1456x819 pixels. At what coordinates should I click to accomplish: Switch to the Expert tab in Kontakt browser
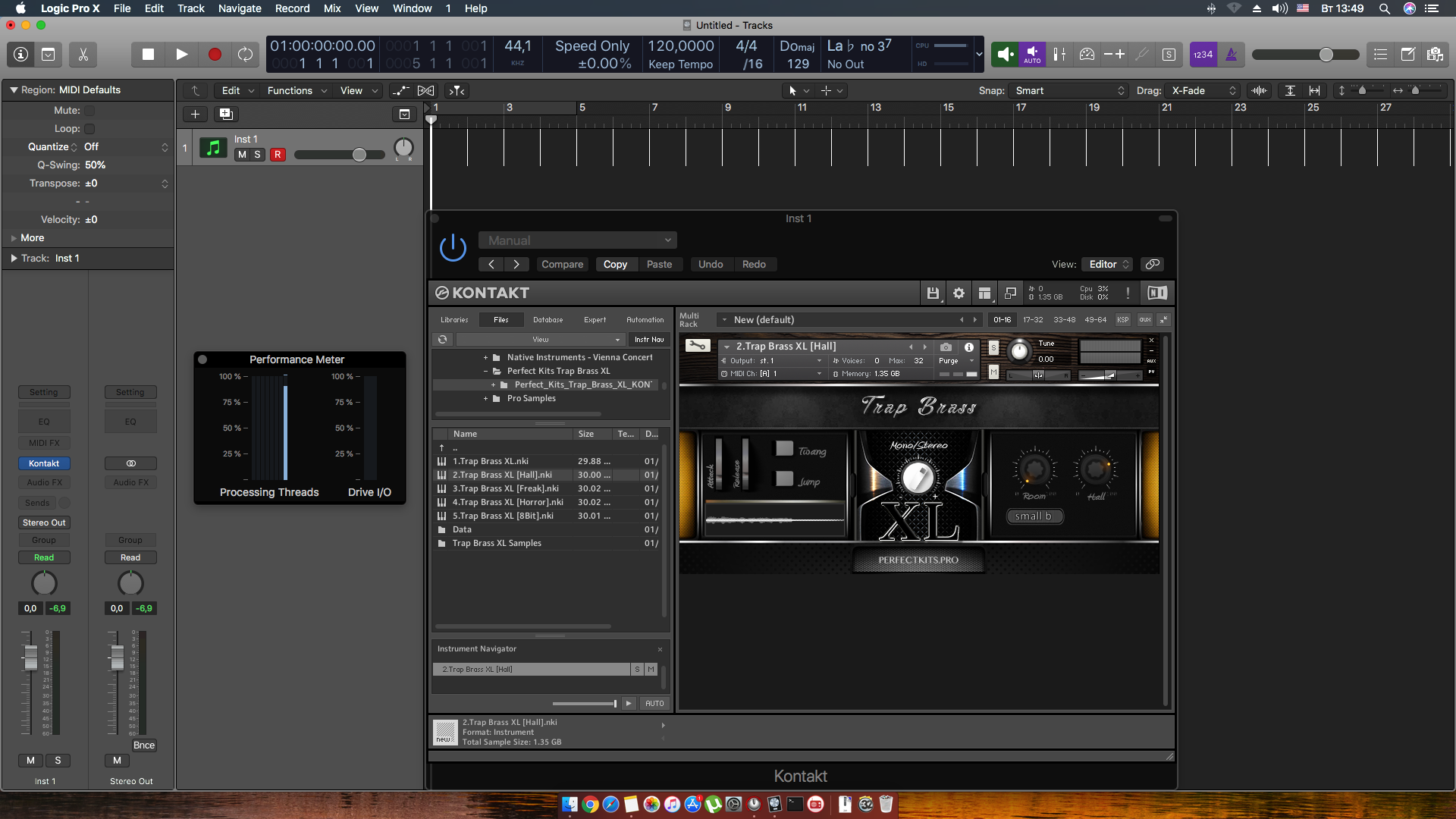pyautogui.click(x=595, y=320)
